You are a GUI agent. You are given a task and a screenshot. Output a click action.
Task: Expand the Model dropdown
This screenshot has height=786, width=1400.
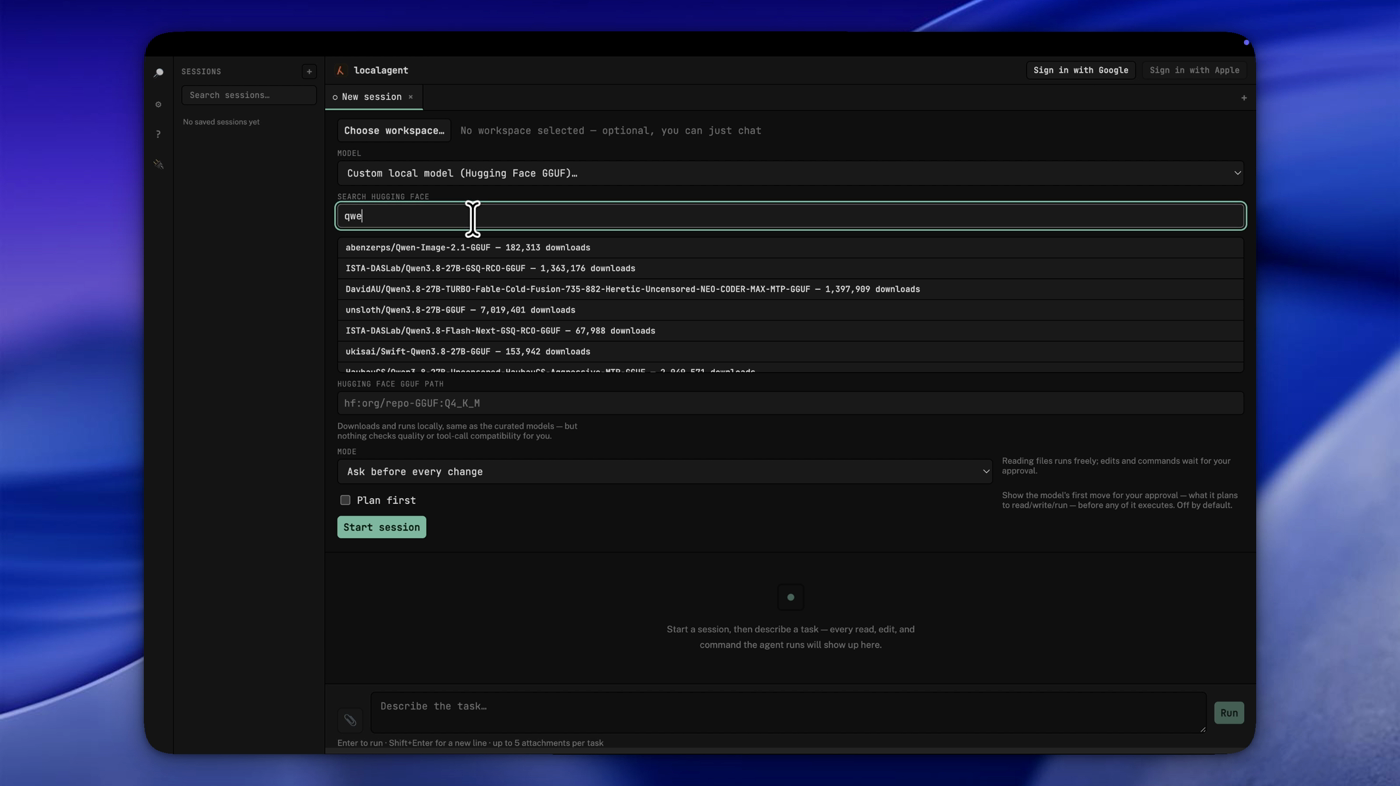(790, 173)
